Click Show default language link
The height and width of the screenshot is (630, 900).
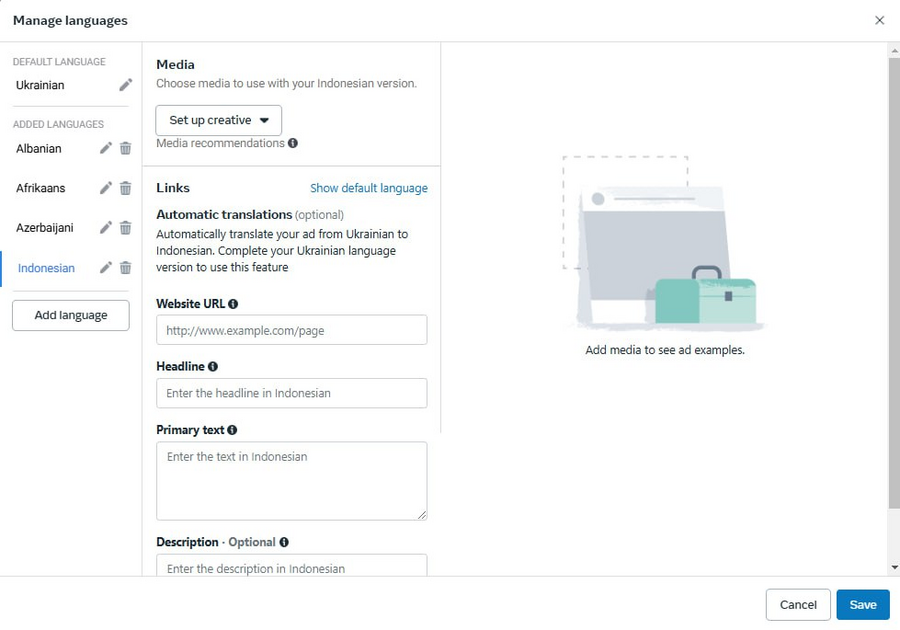pyautogui.click(x=368, y=188)
